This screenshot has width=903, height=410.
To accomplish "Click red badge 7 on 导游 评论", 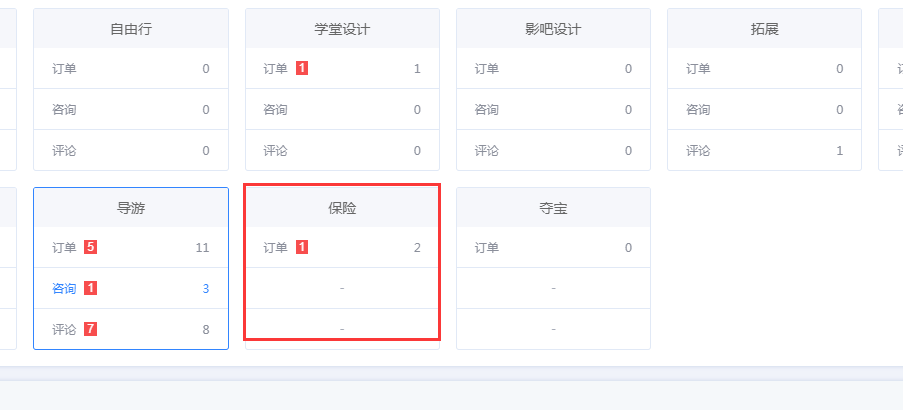I will tap(90, 328).
